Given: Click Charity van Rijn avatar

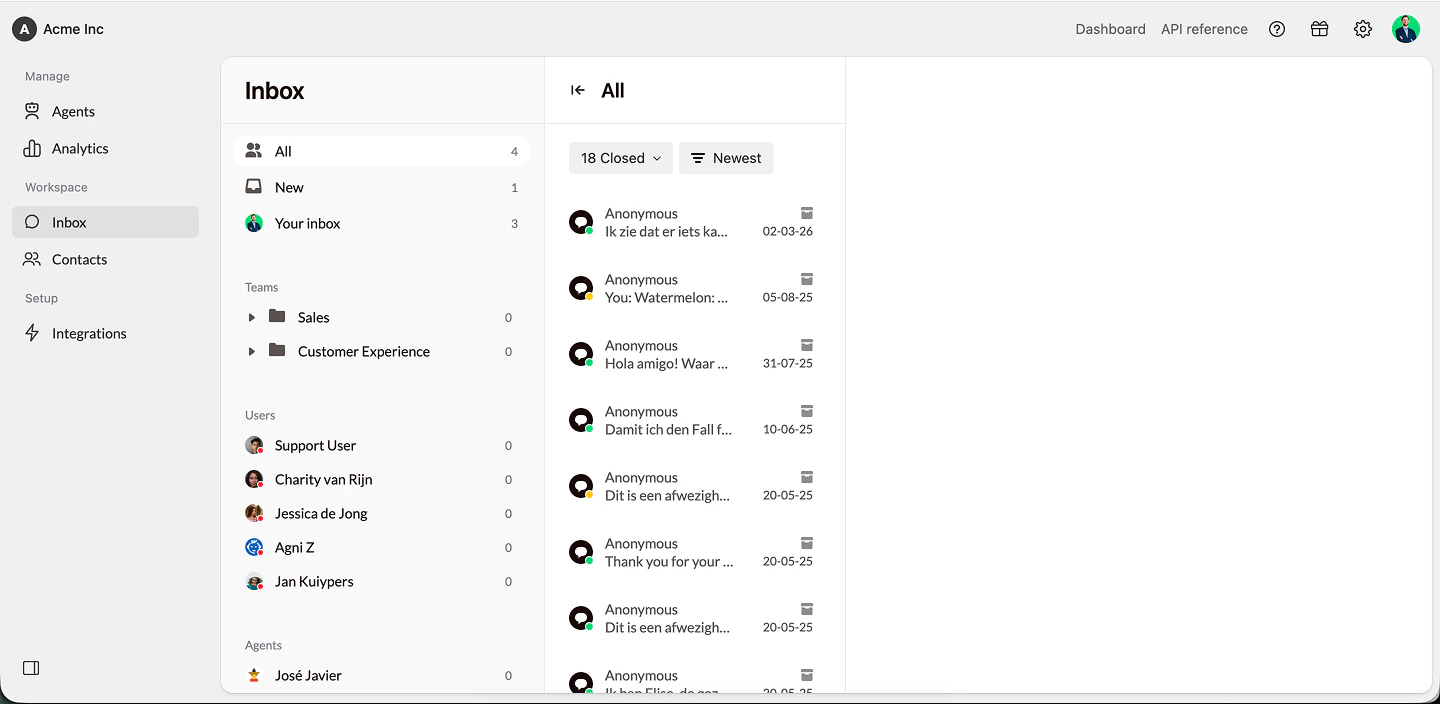Looking at the screenshot, I should (254, 479).
